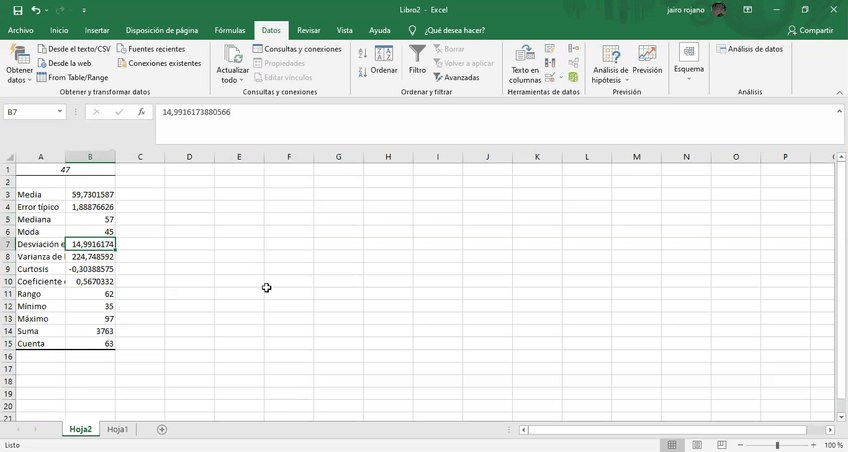Viewport: 848px width, 452px height.
Task: Click the Compartir share button
Action: click(810, 30)
